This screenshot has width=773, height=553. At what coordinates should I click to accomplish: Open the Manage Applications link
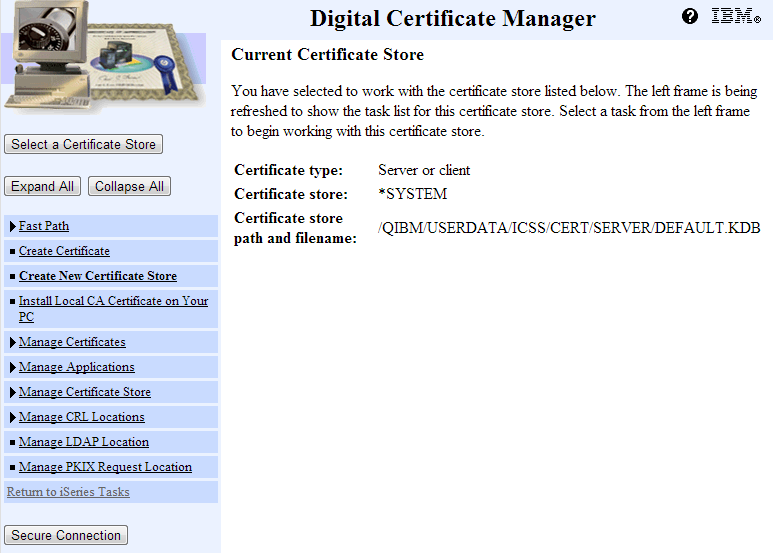click(76, 367)
